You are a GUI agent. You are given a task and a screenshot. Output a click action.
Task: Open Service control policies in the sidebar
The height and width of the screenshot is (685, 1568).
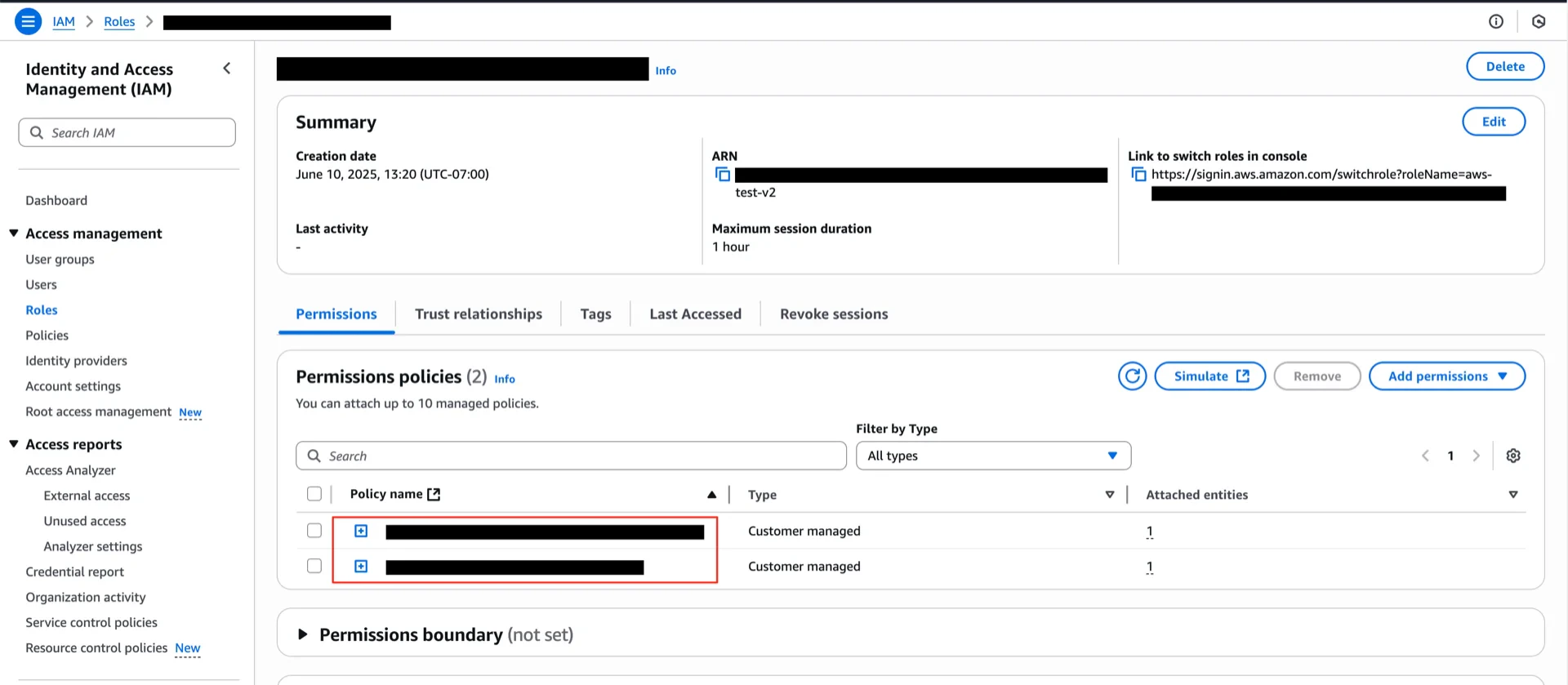pyautogui.click(x=91, y=622)
